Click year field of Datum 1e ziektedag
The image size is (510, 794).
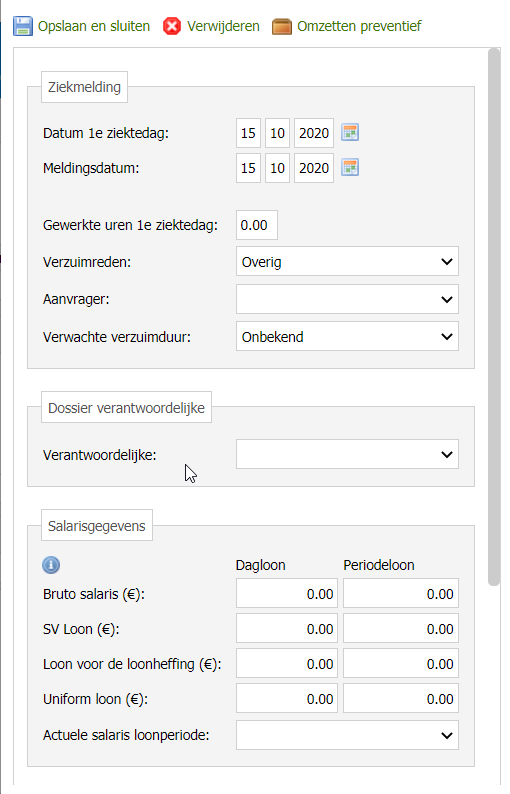[x=314, y=133]
